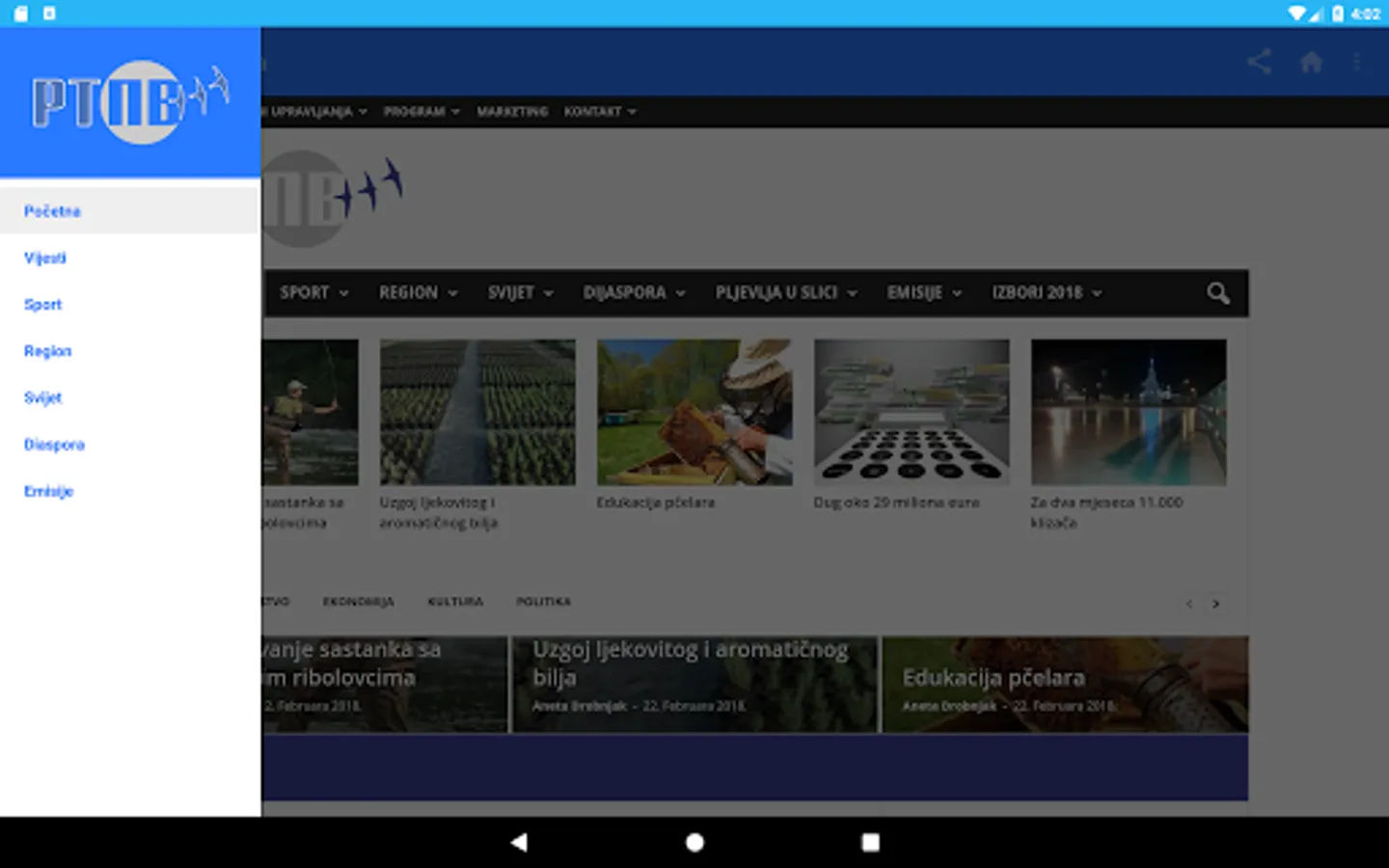This screenshot has width=1389, height=868.
Task: Open beekeeper article thumbnail
Action: (694, 412)
